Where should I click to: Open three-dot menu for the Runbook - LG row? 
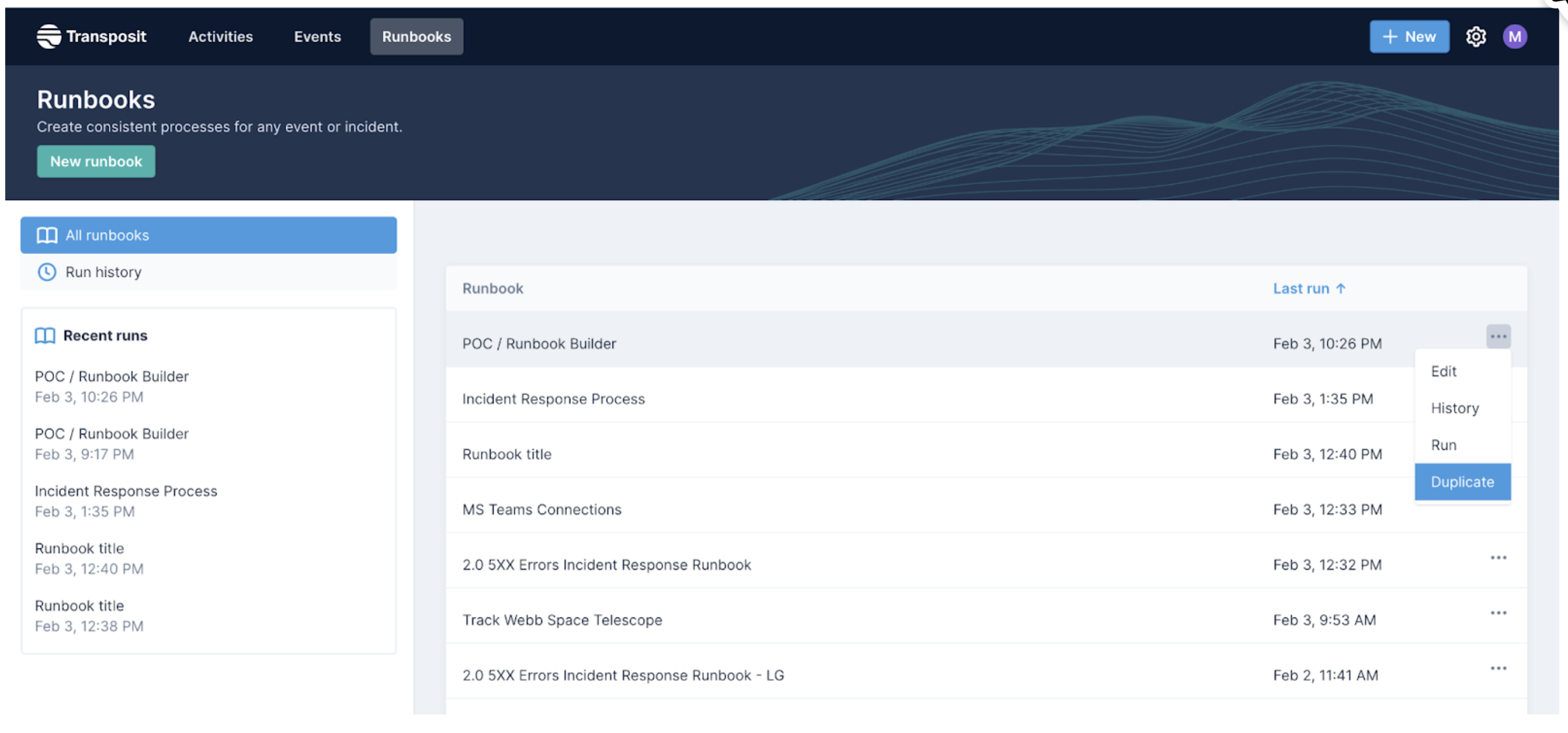coord(1498,669)
